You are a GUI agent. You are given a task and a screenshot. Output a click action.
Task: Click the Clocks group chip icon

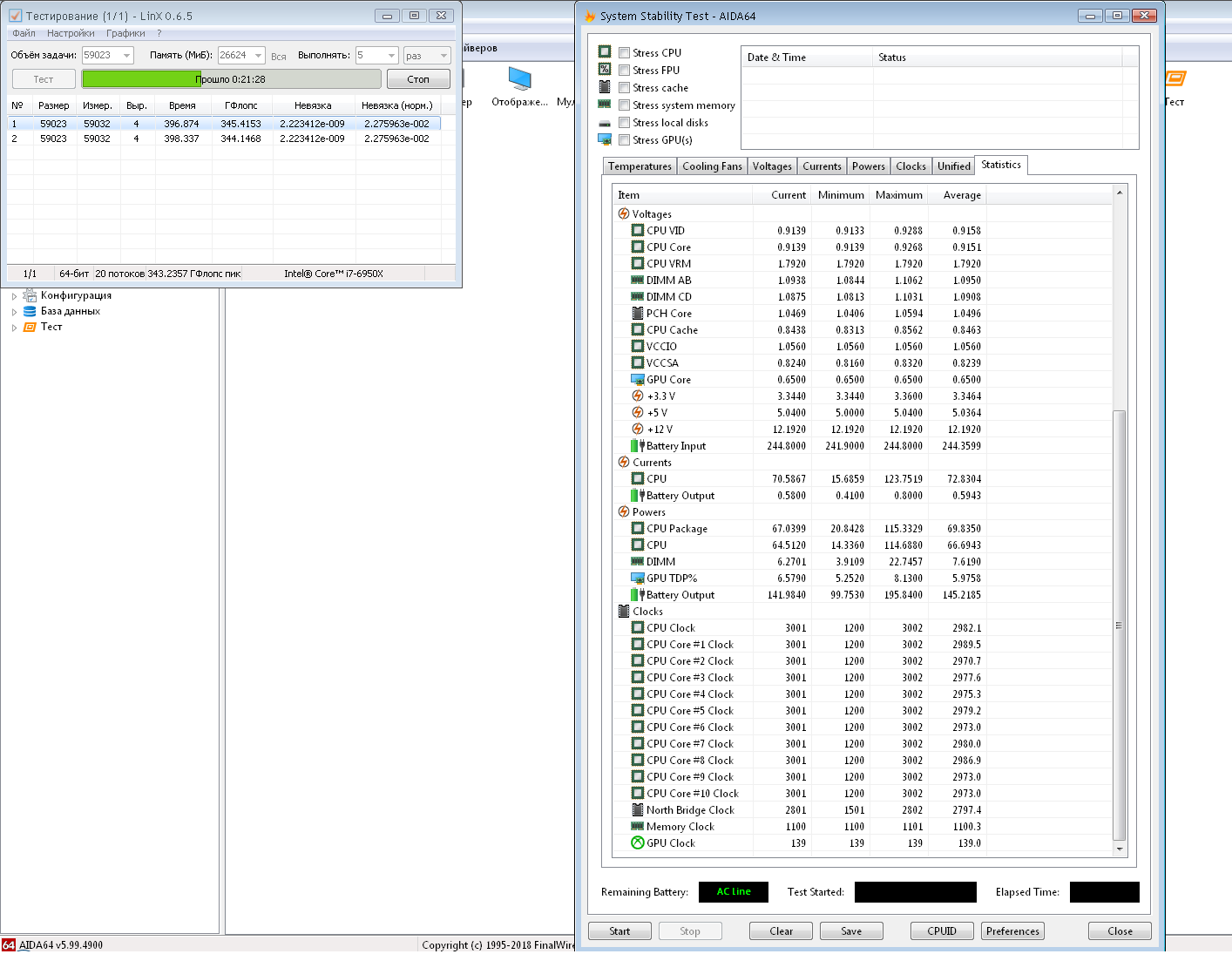pyautogui.click(x=624, y=611)
